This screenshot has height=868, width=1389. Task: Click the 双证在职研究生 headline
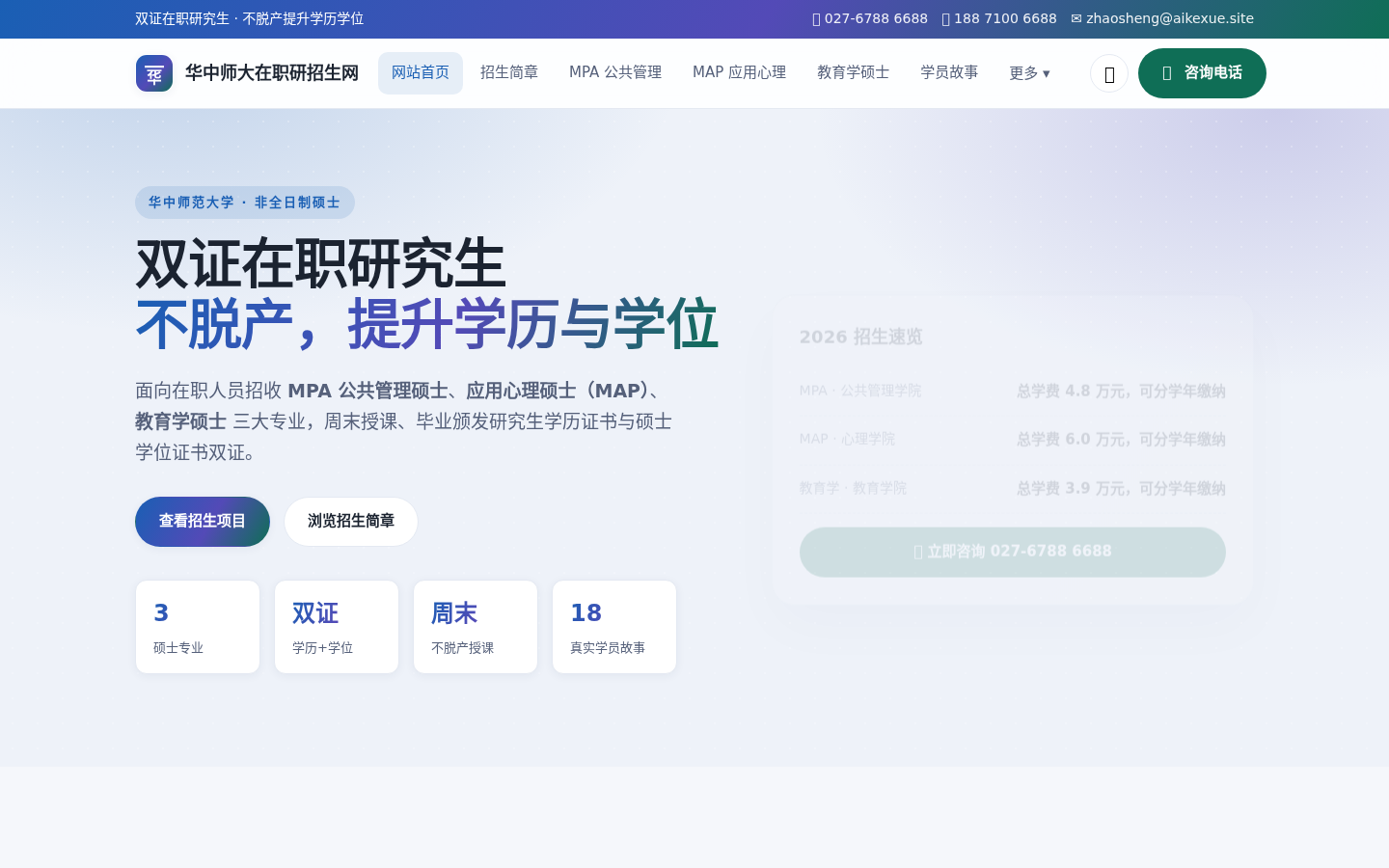click(320, 264)
